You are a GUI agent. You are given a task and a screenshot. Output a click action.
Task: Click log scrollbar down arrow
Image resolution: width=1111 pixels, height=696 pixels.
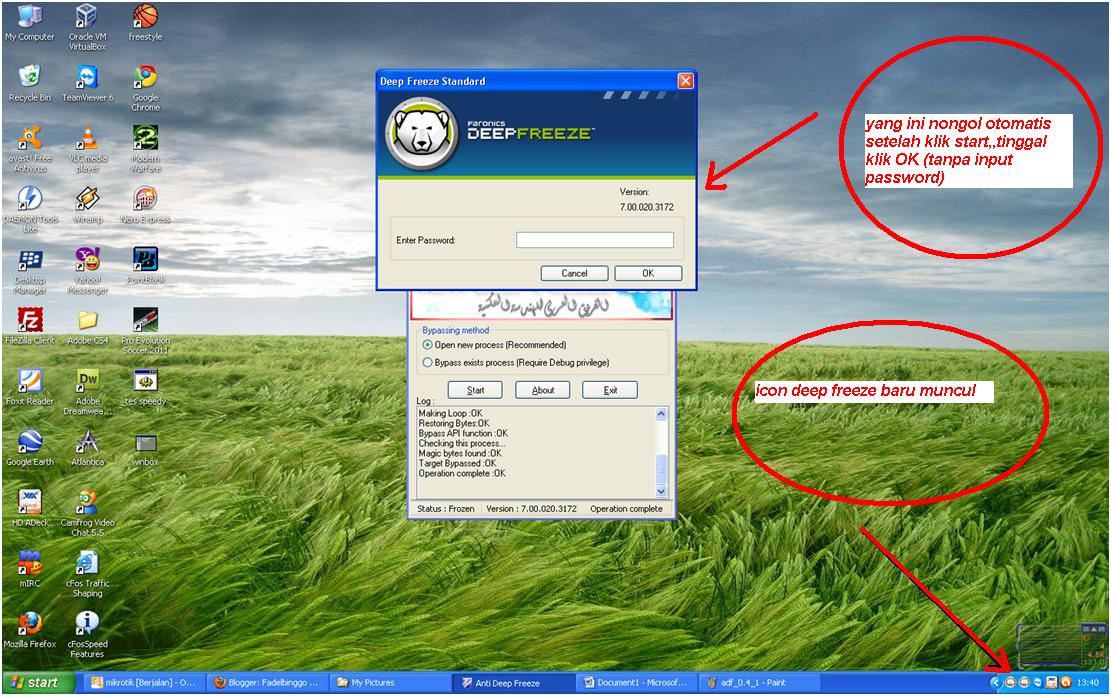(x=661, y=491)
